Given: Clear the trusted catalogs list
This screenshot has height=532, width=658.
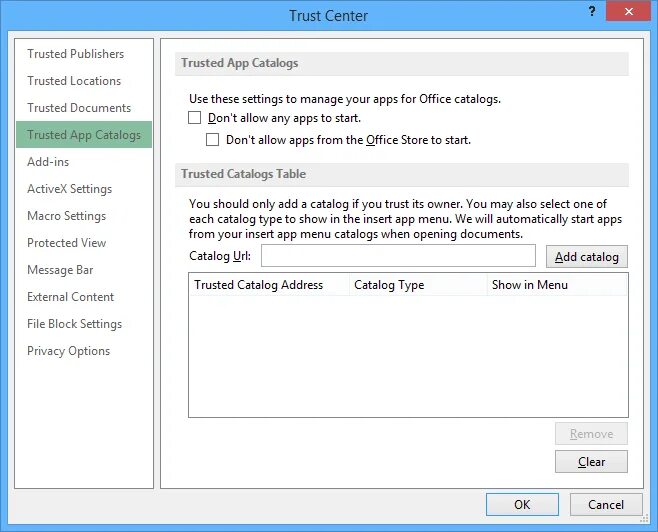Looking at the screenshot, I should (x=591, y=462).
